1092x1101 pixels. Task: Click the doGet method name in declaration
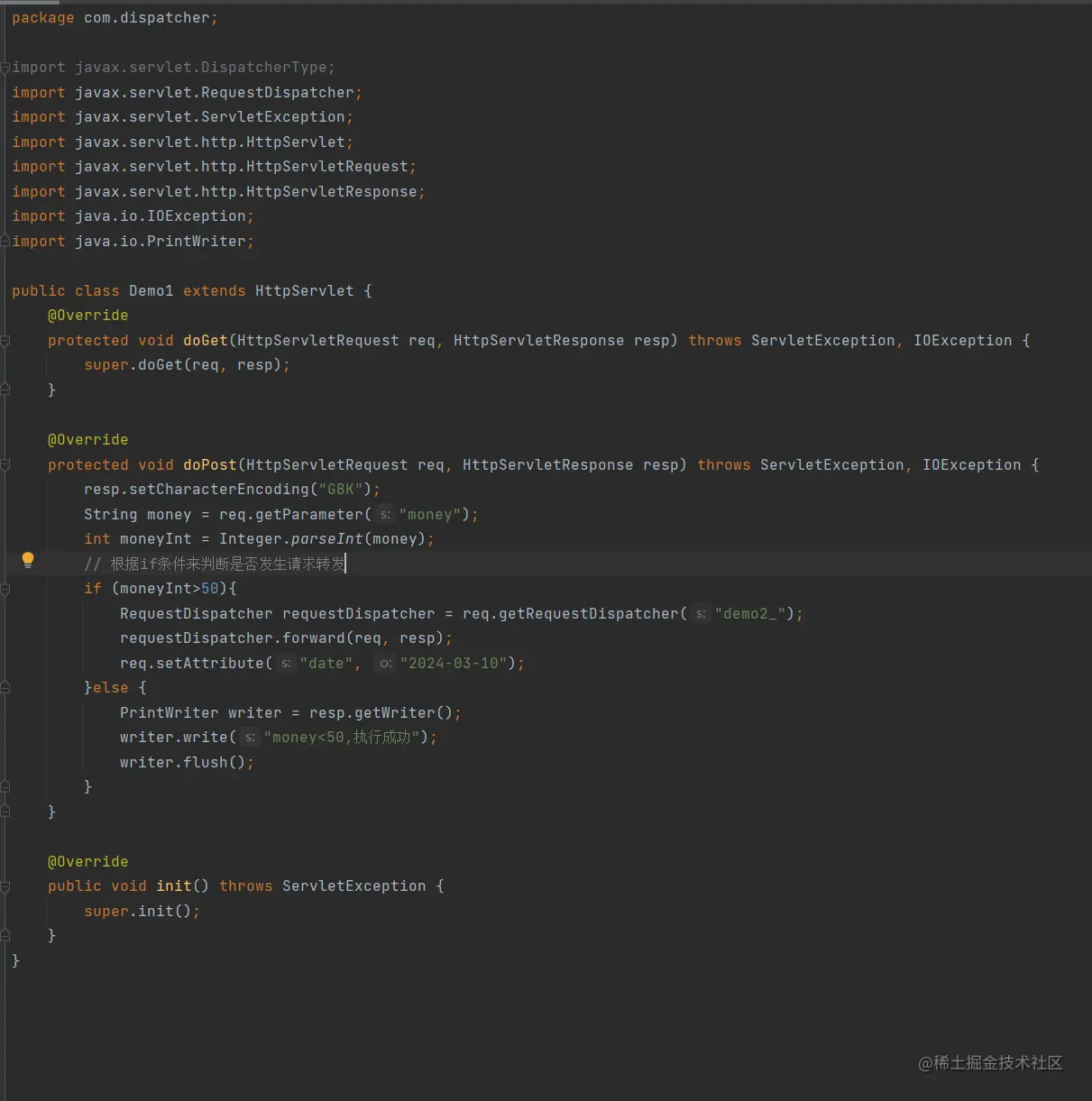point(206,341)
